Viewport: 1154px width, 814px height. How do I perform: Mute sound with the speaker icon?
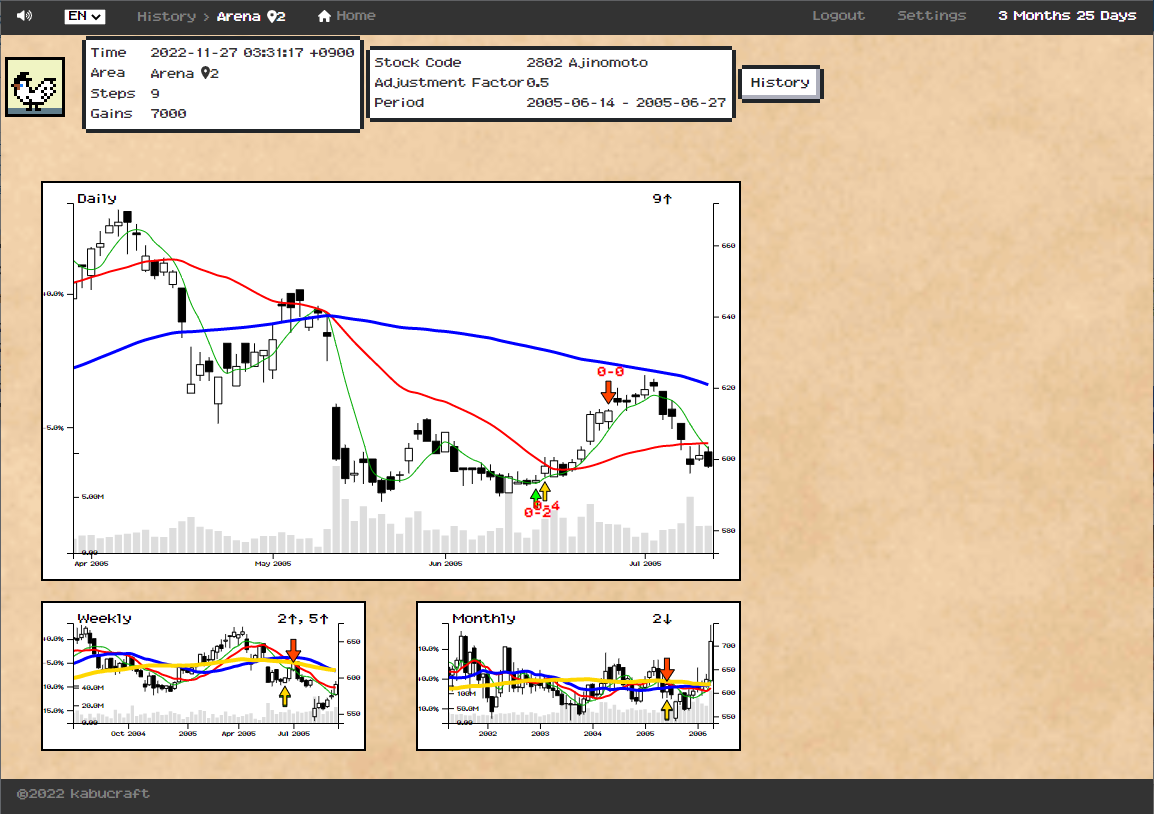24,16
